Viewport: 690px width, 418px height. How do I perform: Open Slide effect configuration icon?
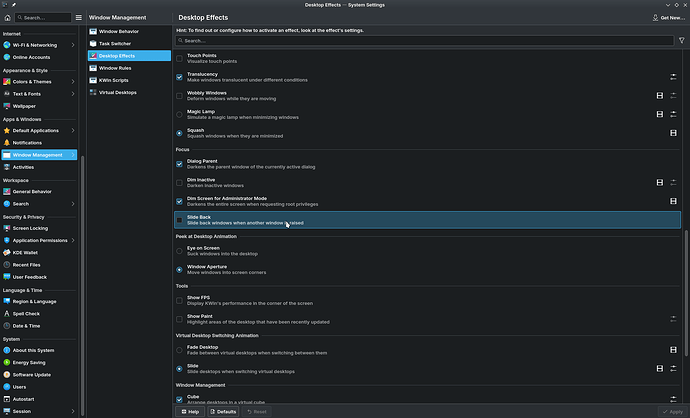673,369
